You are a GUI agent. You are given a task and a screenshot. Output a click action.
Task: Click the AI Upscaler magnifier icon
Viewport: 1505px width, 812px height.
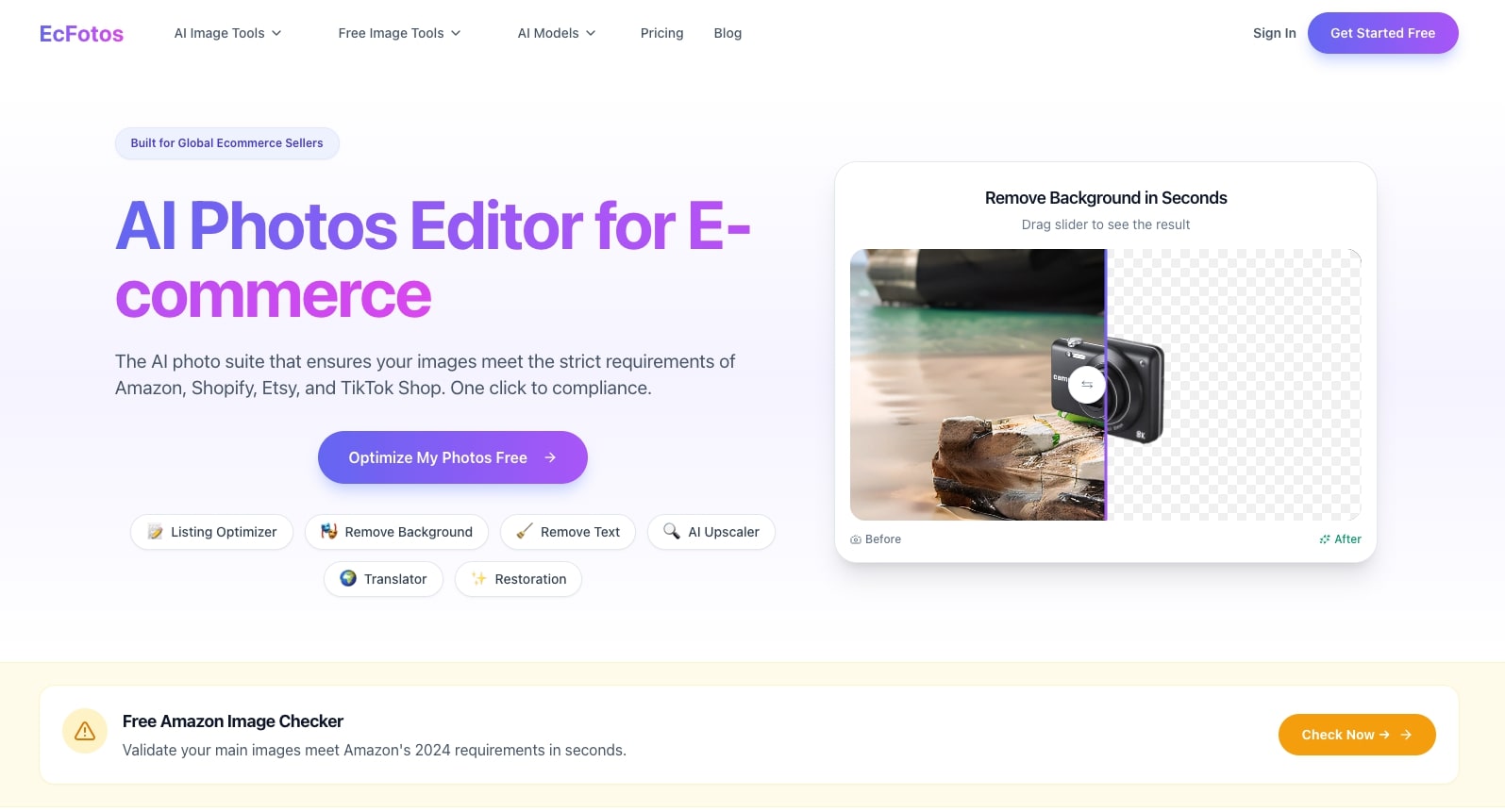pyautogui.click(x=672, y=532)
